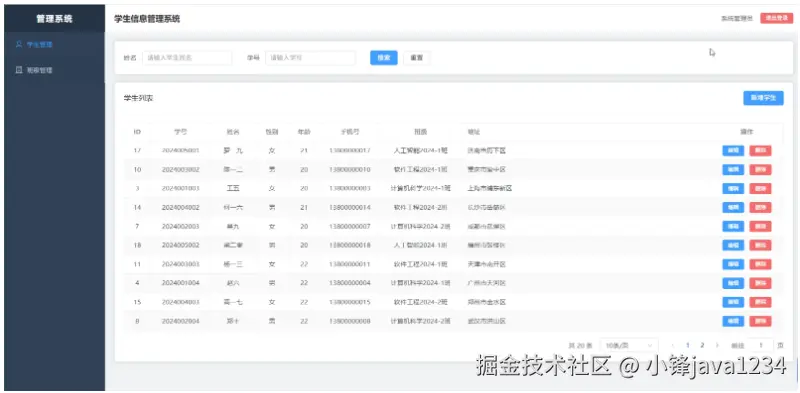
Task: Click the 管理系统 sidebar title
Action: tap(54, 19)
